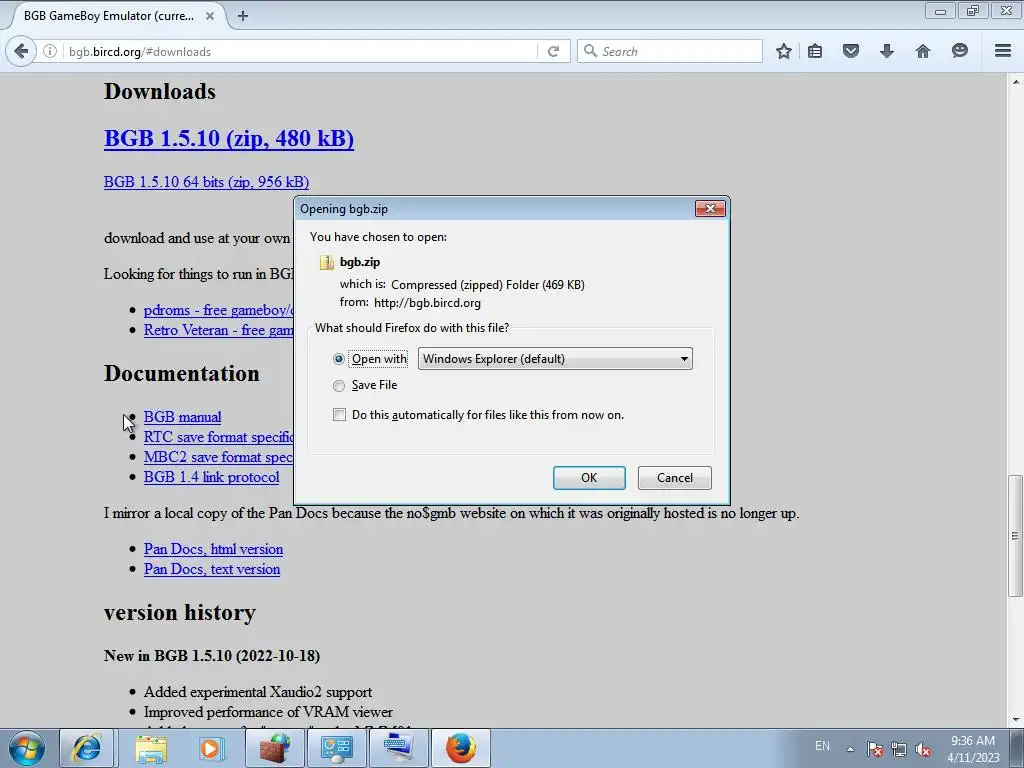Click the network tray icon
This screenshot has width=1024, height=768.
click(899, 749)
